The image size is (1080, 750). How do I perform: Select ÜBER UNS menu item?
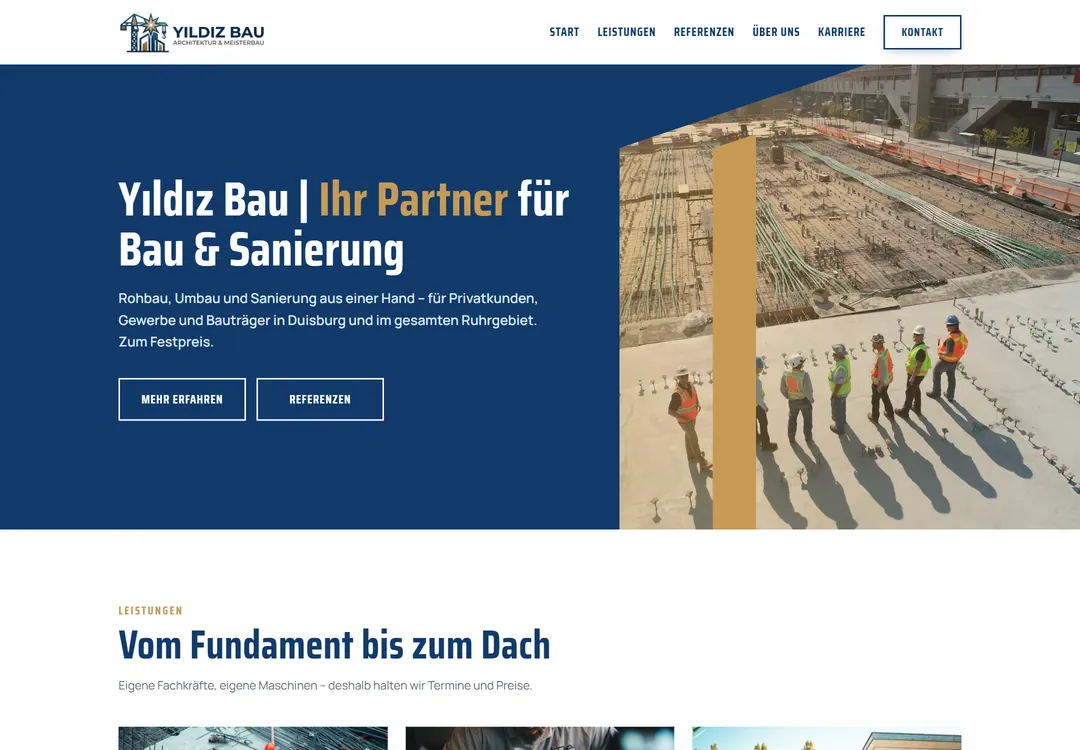pyautogui.click(x=776, y=32)
